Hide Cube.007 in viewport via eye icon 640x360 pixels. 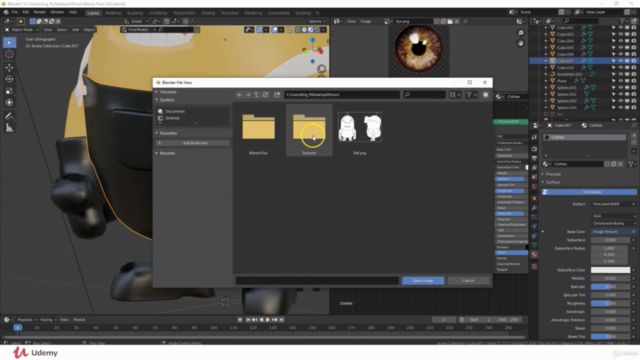point(620,61)
